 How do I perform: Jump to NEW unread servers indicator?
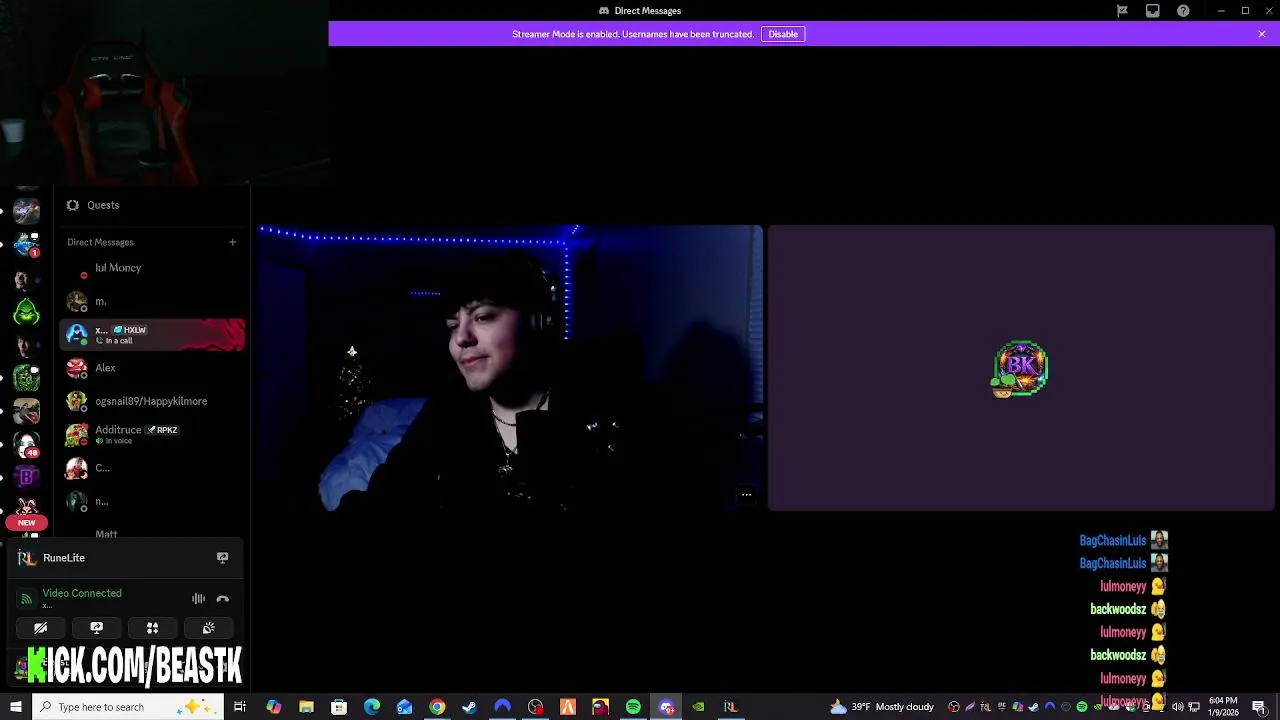[26, 522]
